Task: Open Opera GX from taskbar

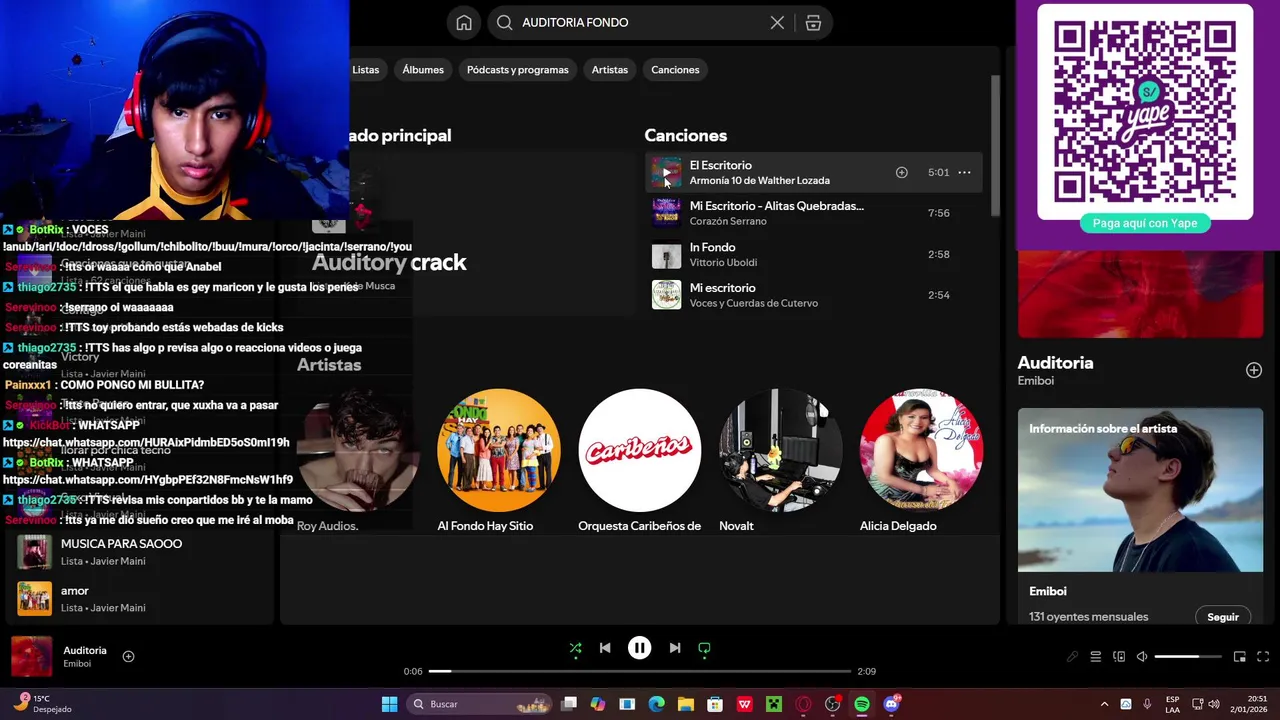Action: coord(803,704)
